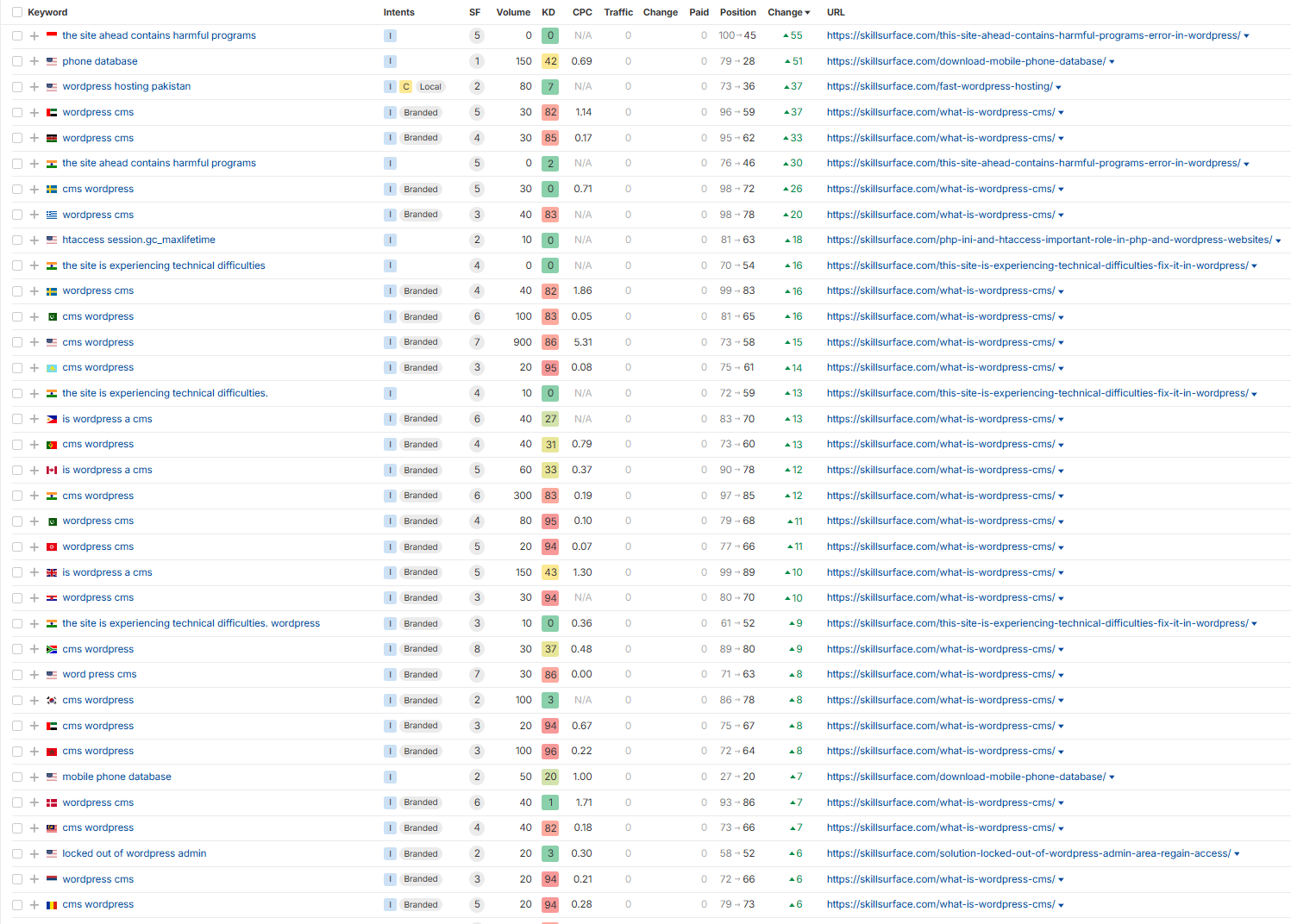The image size is (1291, 924).
Task: Click the Local tag in wordpress hosting pakistan row
Action: (430, 87)
